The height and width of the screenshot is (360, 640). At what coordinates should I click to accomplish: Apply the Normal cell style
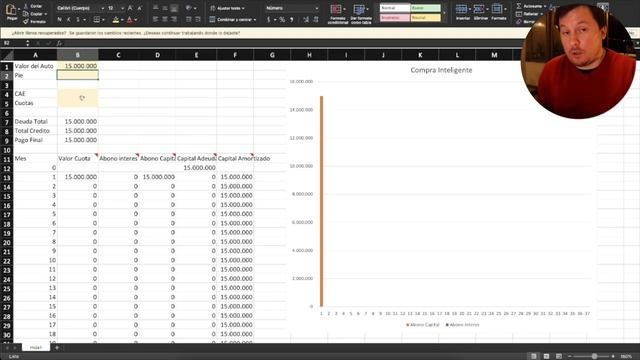point(395,8)
